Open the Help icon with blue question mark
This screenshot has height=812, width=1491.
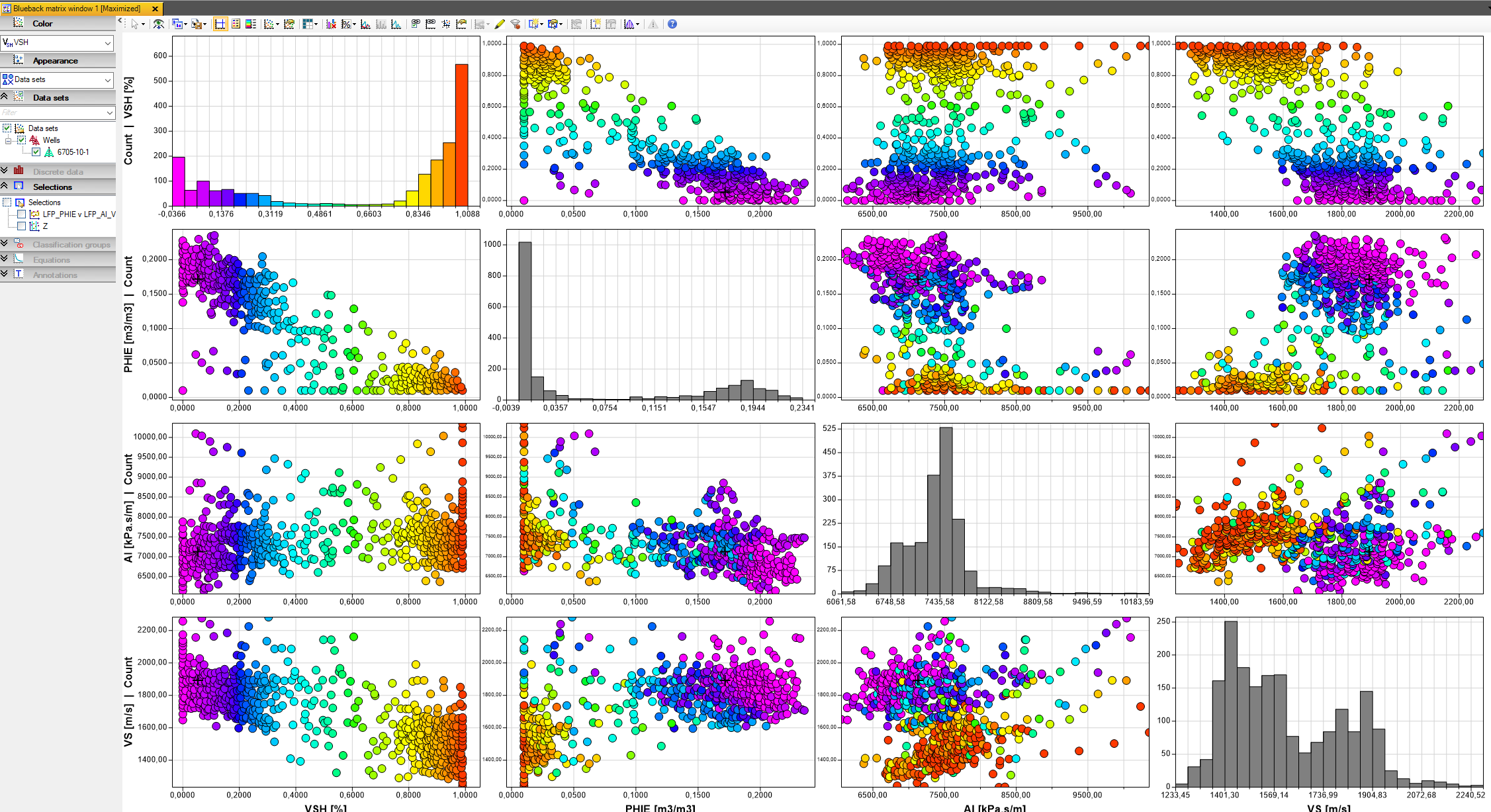click(x=672, y=24)
